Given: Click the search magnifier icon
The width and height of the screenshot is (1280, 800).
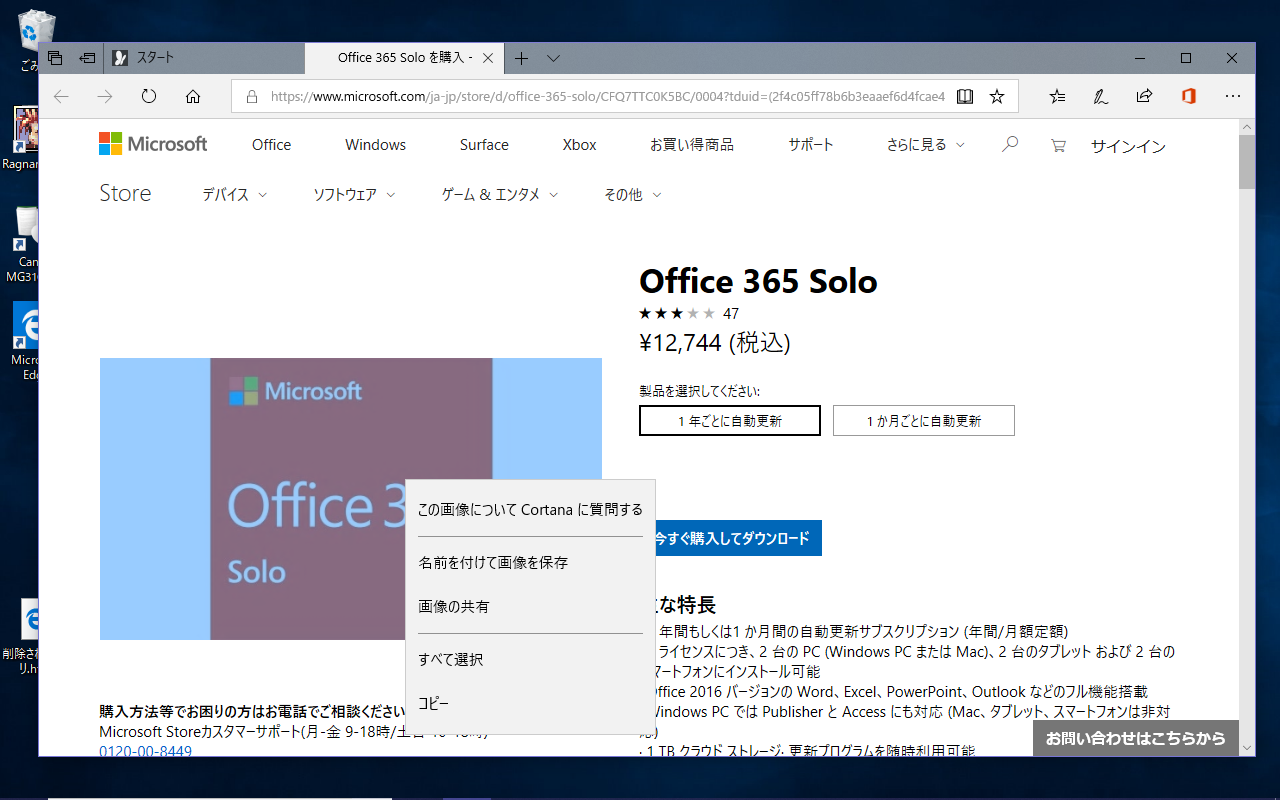Looking at the screenshot, I should pos(1010,145).
